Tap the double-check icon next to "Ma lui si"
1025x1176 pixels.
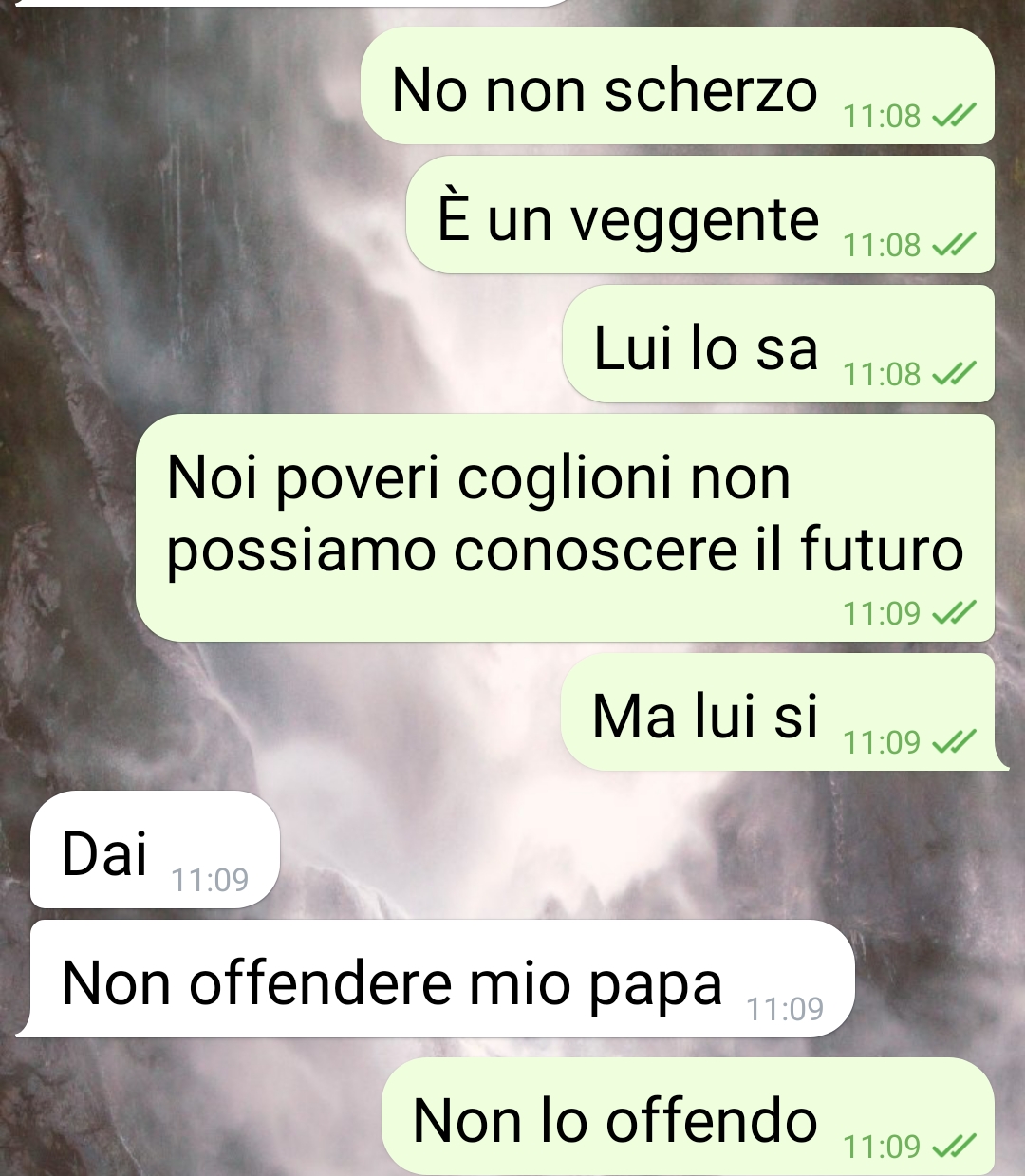pyautogui.click(x=954, y=742)
